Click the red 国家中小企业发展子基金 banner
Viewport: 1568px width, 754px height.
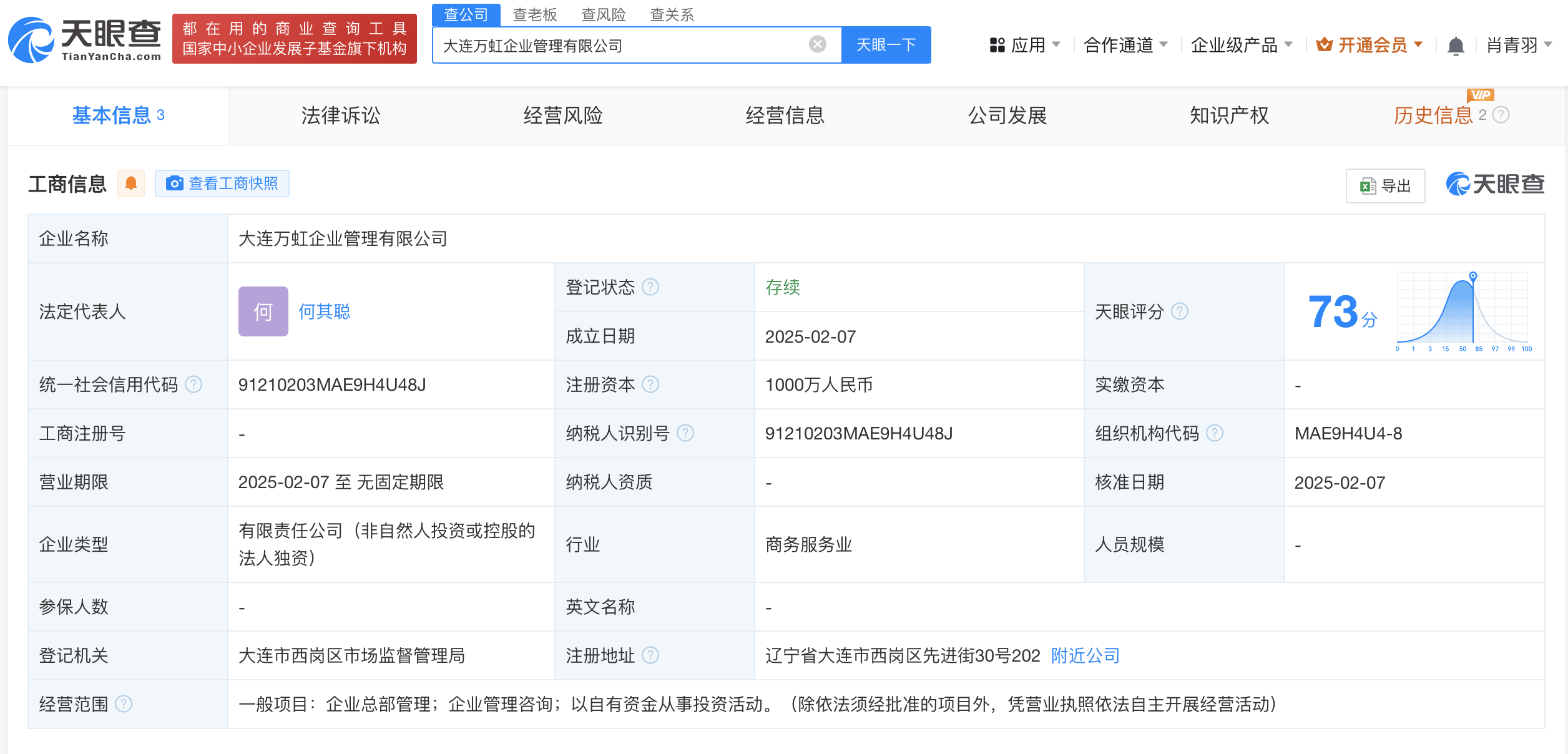coord(295,39)
